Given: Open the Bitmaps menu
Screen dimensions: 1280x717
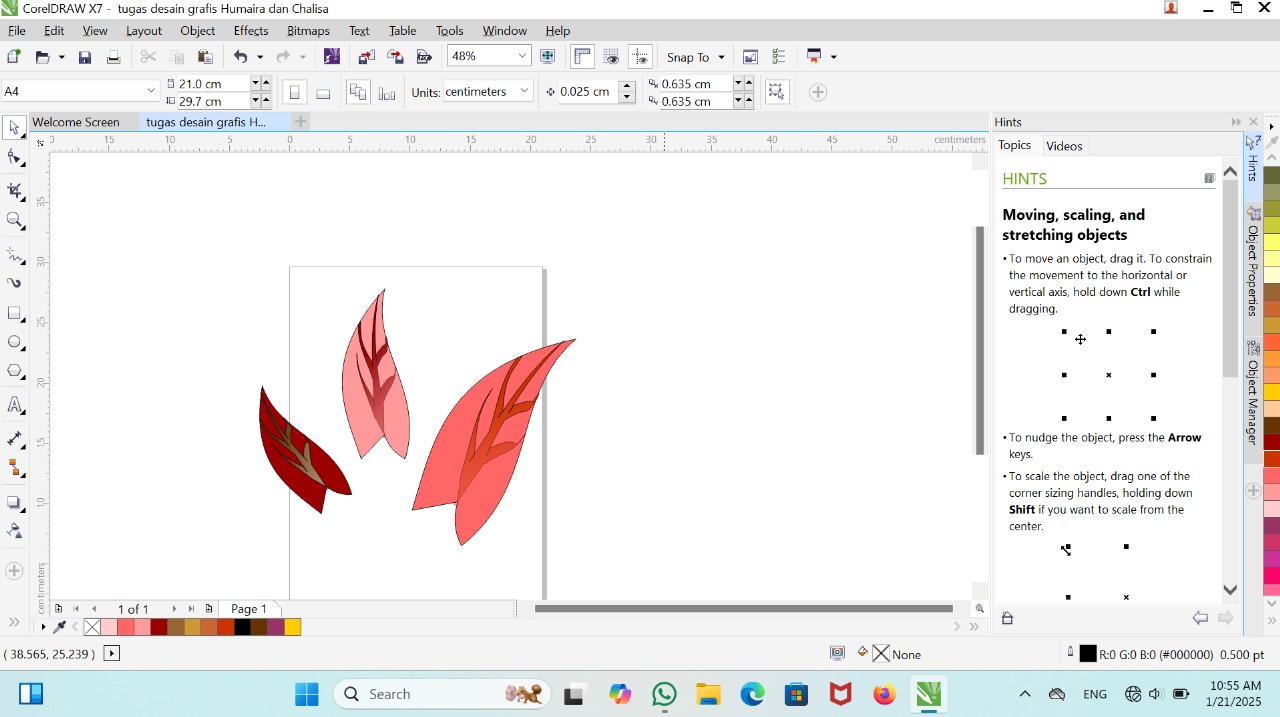Looking at the screenshot, I should click(x=308, y=30).
